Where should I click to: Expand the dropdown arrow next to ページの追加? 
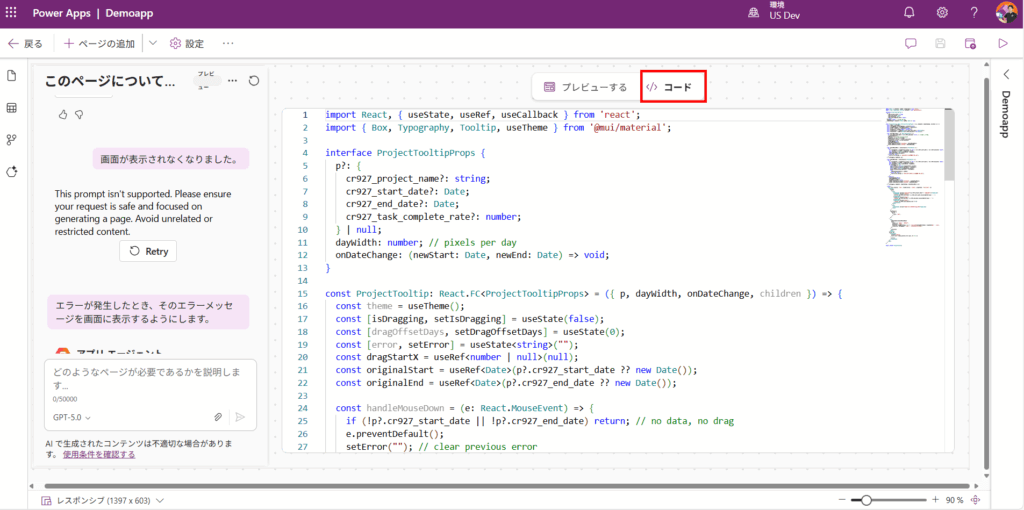(x=152, y=44)
